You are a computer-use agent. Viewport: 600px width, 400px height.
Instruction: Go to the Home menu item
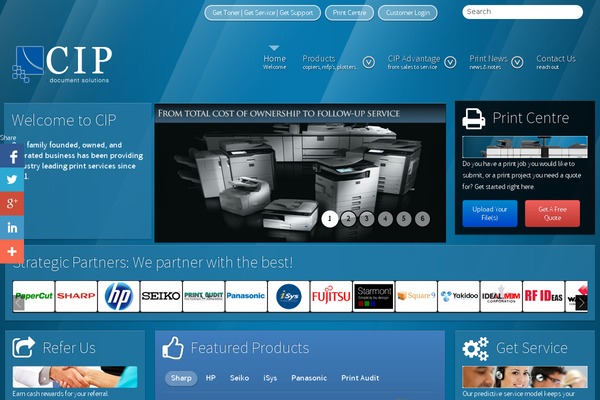[x=274, y=62]
